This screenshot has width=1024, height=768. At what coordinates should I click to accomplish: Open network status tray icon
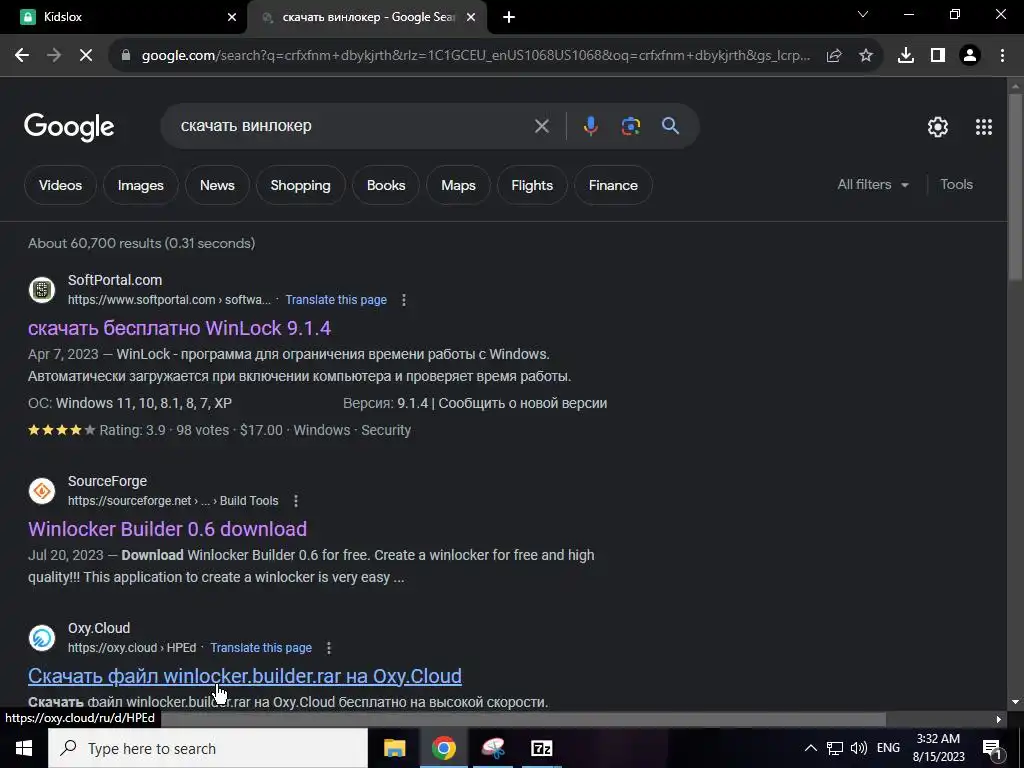coord(835,748)
